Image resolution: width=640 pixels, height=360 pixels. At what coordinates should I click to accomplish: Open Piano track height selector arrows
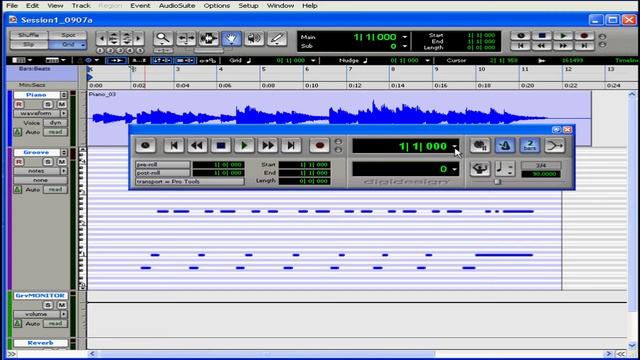point(64,95)
